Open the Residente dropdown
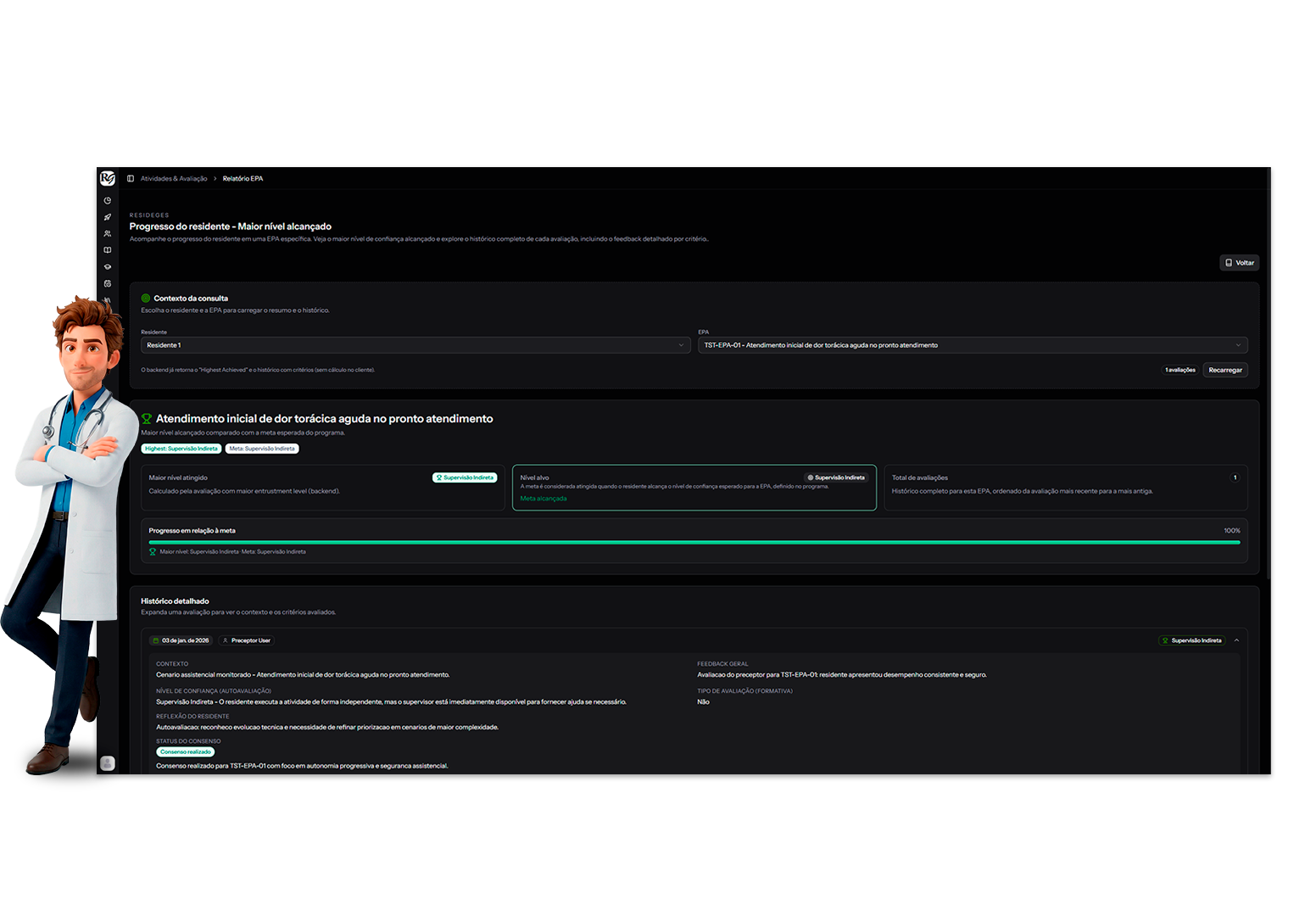Screen dimensions: 1316x916 click(415, 345)
